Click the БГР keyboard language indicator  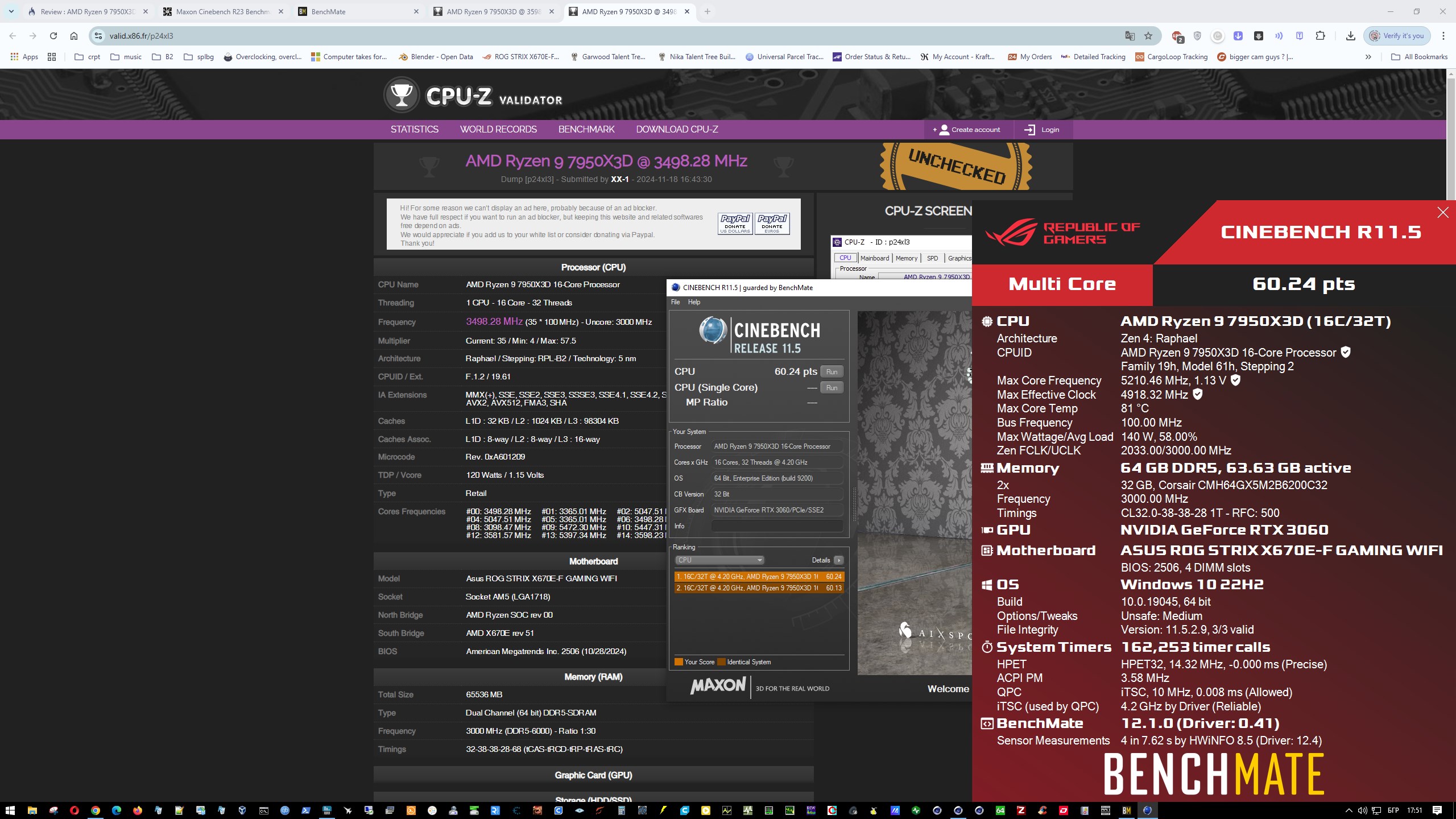pos(1393,810)
